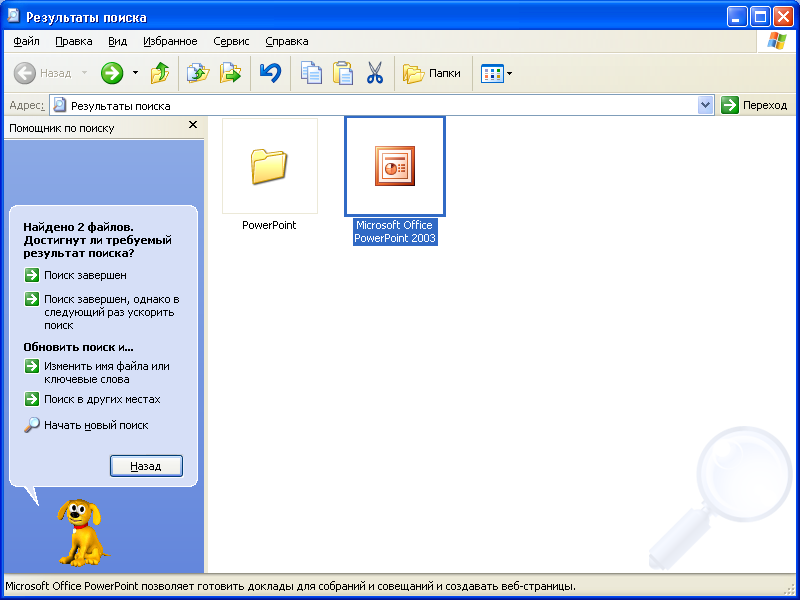Select the Microsoft Office PowerPoint 2003 shortcut icon
The image size is (800, 600).
tap(395, 166)
